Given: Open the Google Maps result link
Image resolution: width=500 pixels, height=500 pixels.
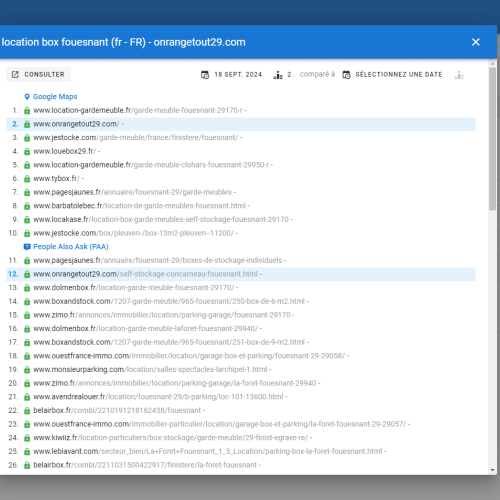Looking at the screenshot, I should [55, 97].
